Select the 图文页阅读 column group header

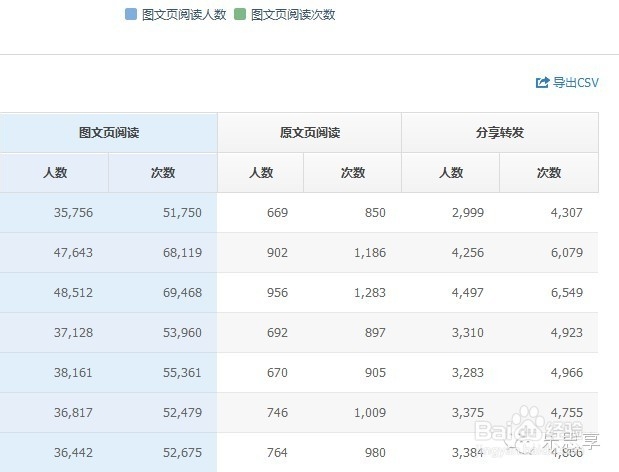click(x=109, y=133)
